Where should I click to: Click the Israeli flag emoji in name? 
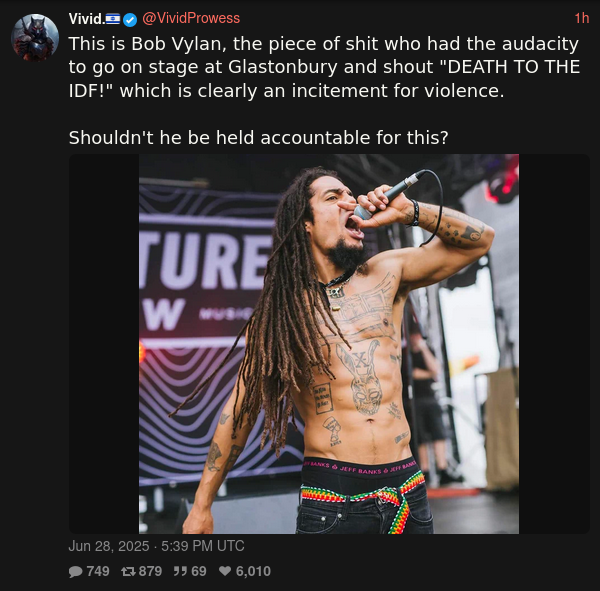tap(113, 19)
